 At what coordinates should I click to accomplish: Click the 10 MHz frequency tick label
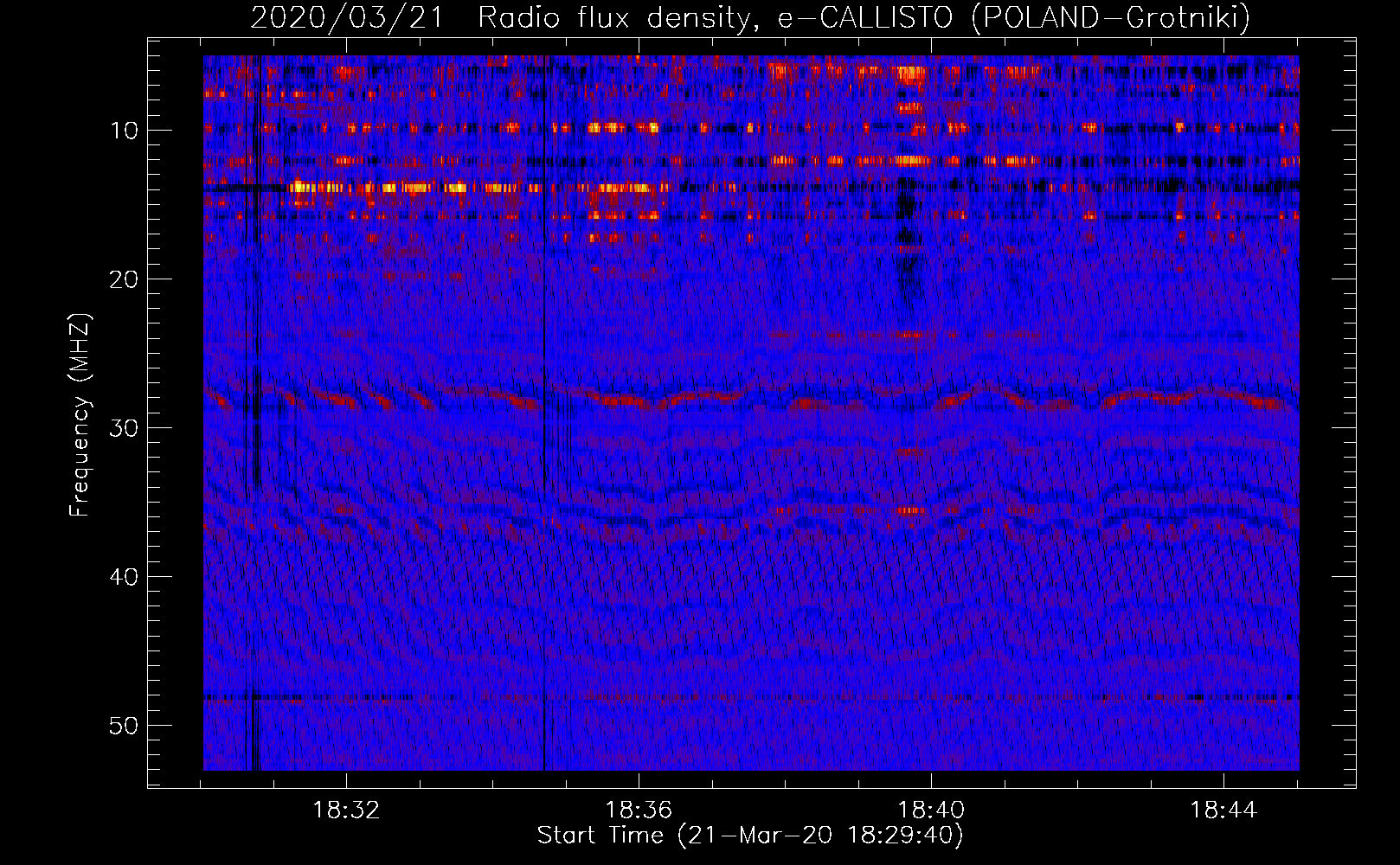pyautogui.click(x=125, y=131)
